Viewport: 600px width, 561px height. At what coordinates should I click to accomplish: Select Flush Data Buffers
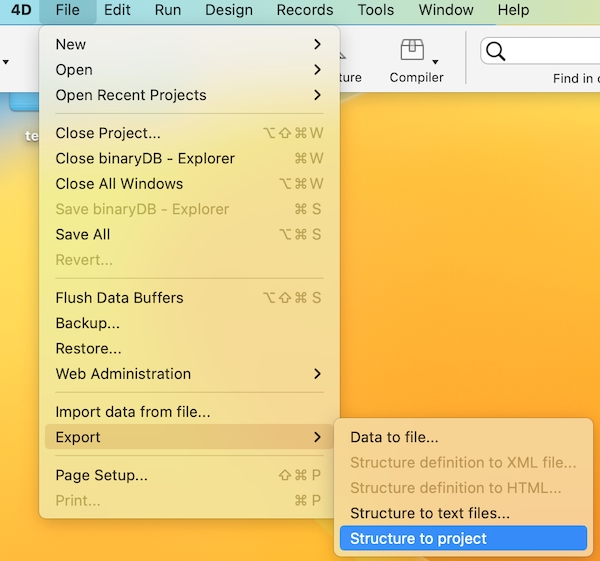point(119,298)
